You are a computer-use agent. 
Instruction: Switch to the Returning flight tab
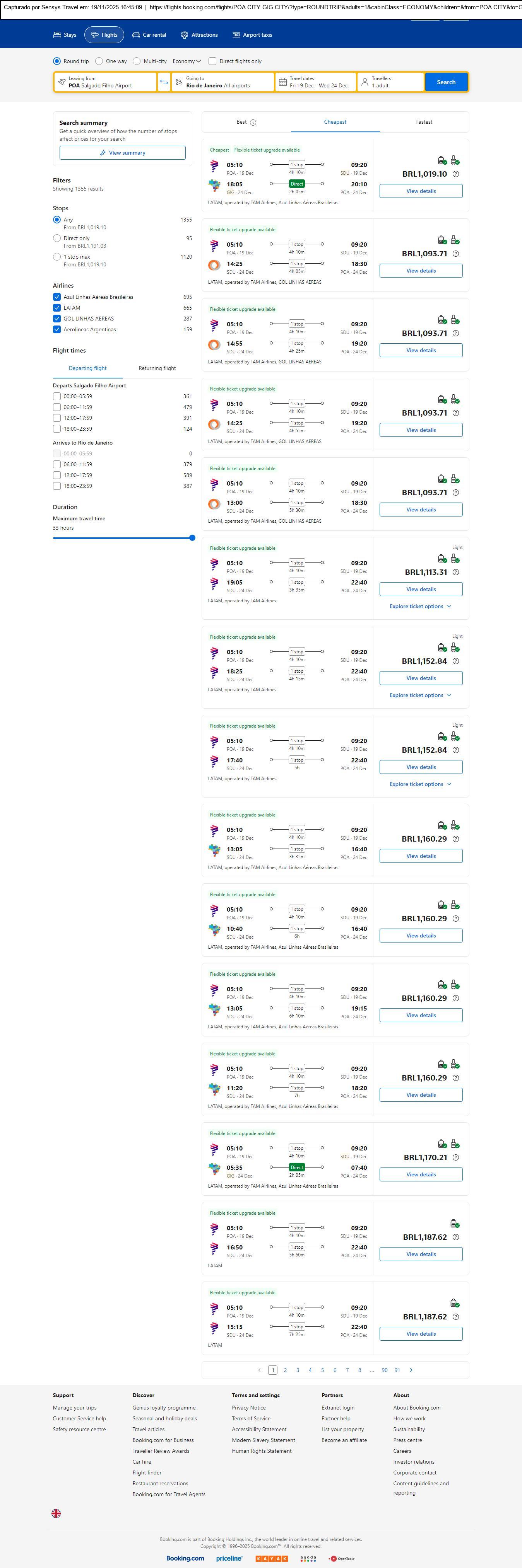coord(157,368)
